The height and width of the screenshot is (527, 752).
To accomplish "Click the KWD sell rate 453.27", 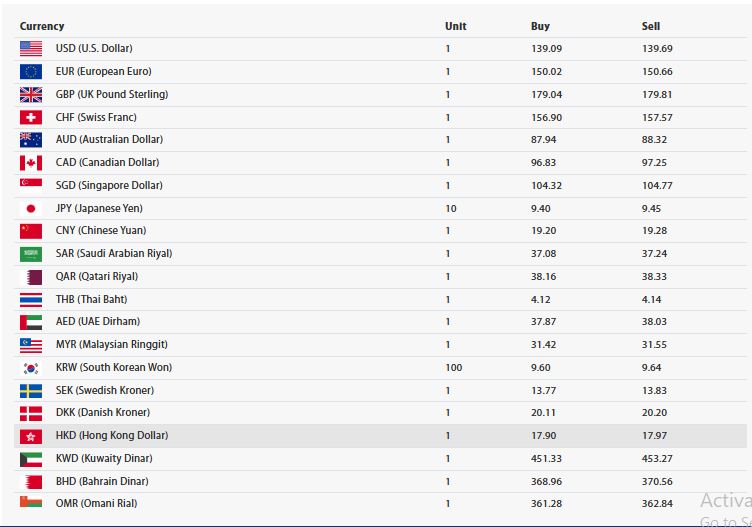I will [657, 458].
